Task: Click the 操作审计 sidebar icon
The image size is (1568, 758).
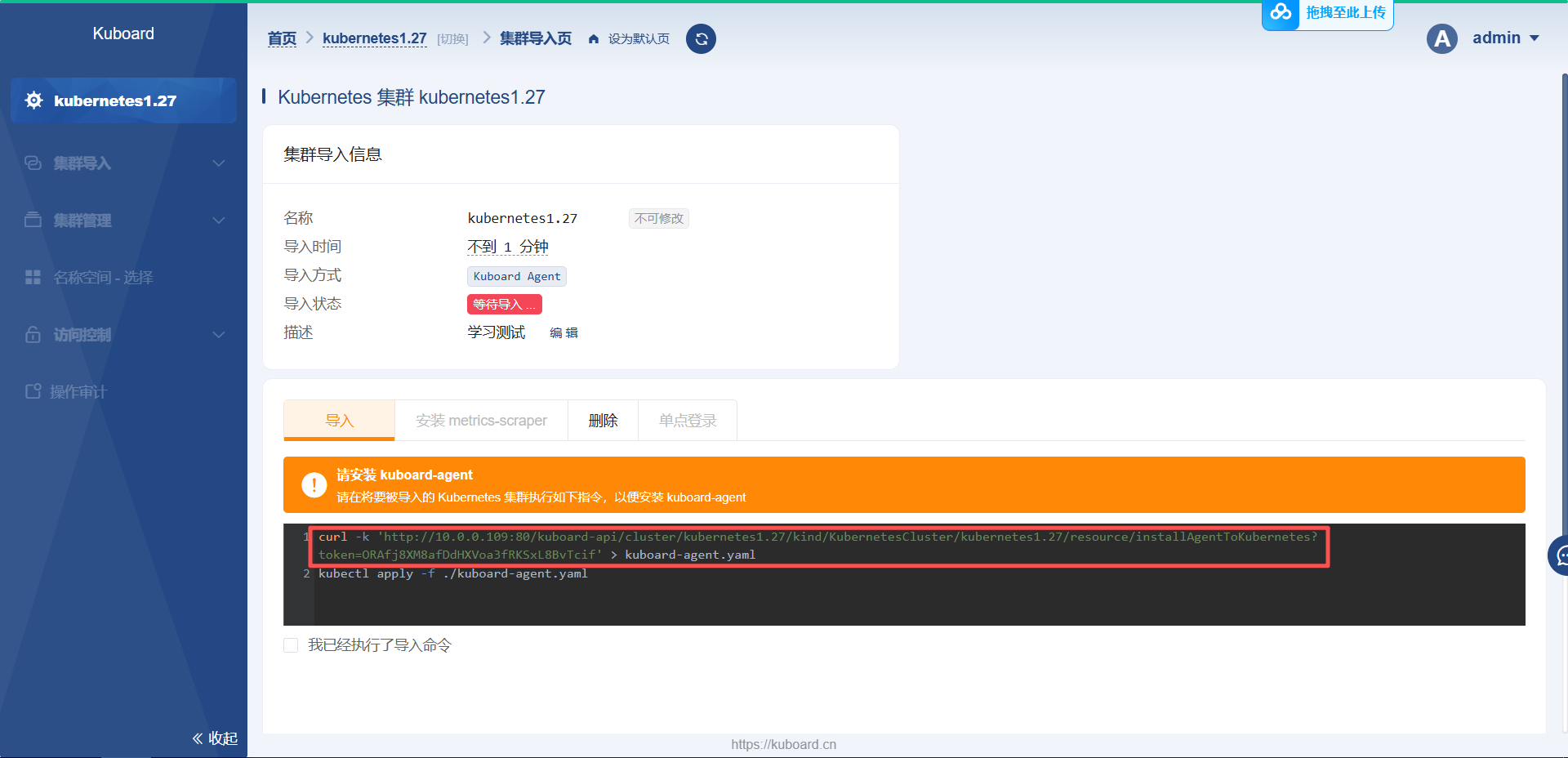Action: (33, 391)
